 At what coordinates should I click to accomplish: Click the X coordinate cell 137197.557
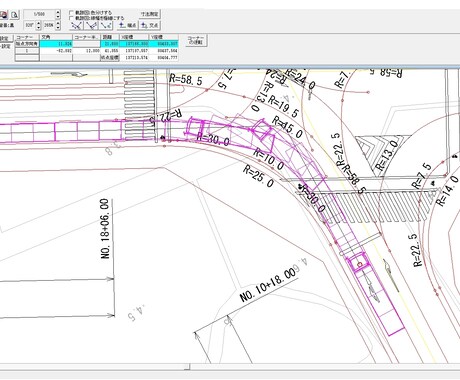coord(134,51)
